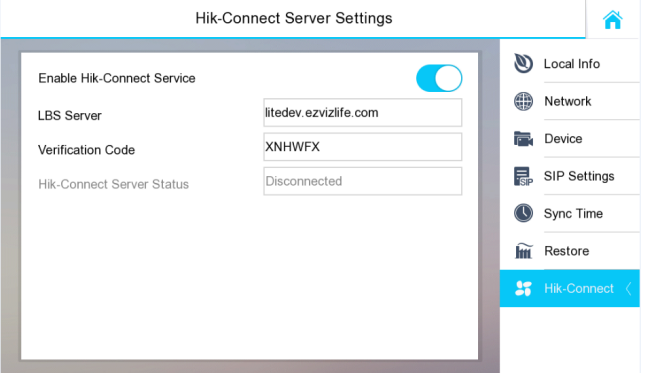Image resolution: width=651 pixels, height=374 pixels.
Task: Click the Network globe icon
Action: [523, 101]
